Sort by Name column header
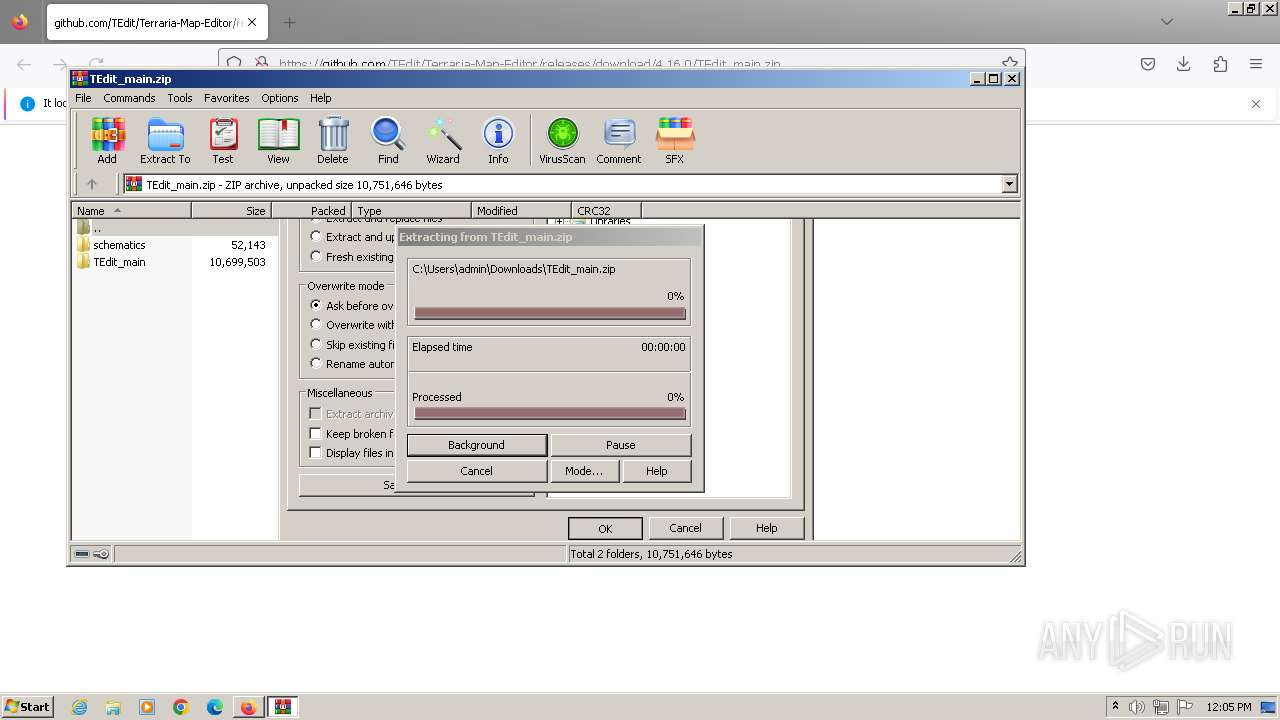The image size is (1280, 720). (132, 210)
